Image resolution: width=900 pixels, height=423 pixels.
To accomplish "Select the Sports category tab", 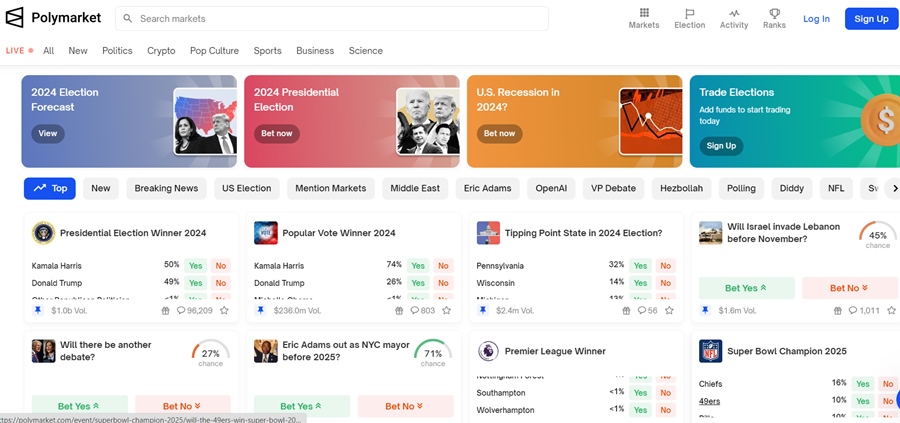I will 267,51.
